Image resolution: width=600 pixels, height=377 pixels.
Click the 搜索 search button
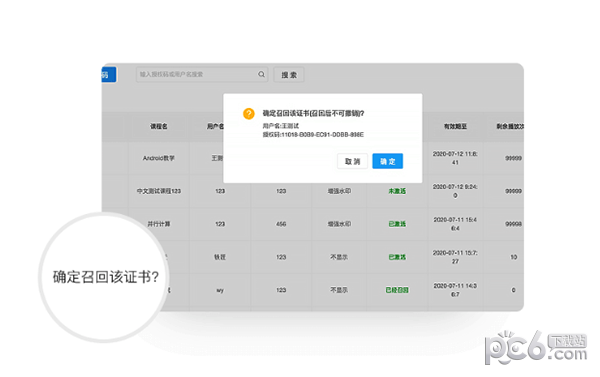click(x=289, y=75)
